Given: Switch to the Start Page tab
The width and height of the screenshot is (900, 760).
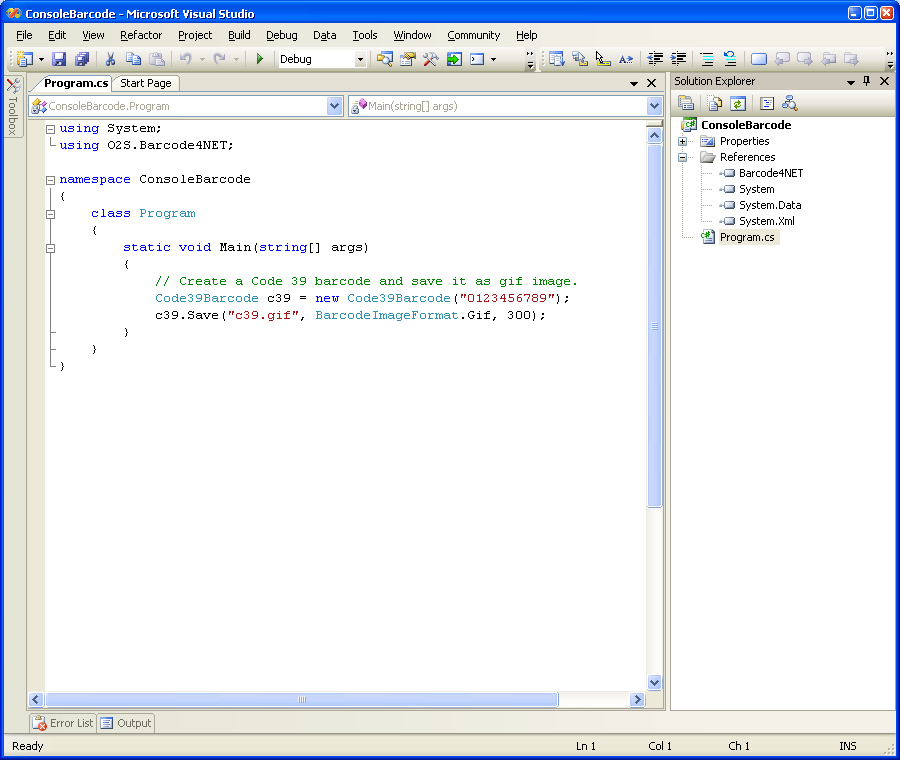Looking at the screenshot, I should tap(146, 83).
